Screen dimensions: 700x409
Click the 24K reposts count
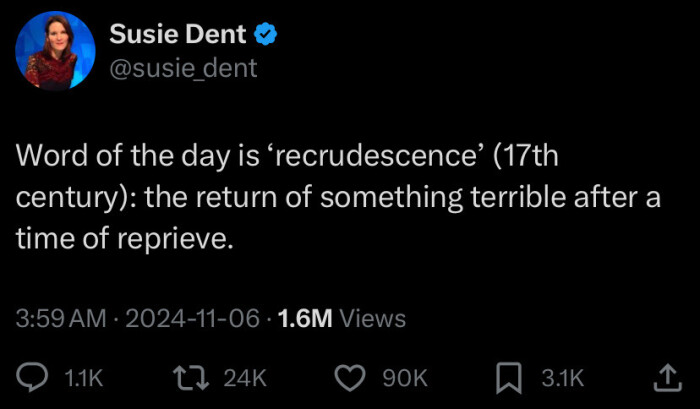click(x=245, y=378)
